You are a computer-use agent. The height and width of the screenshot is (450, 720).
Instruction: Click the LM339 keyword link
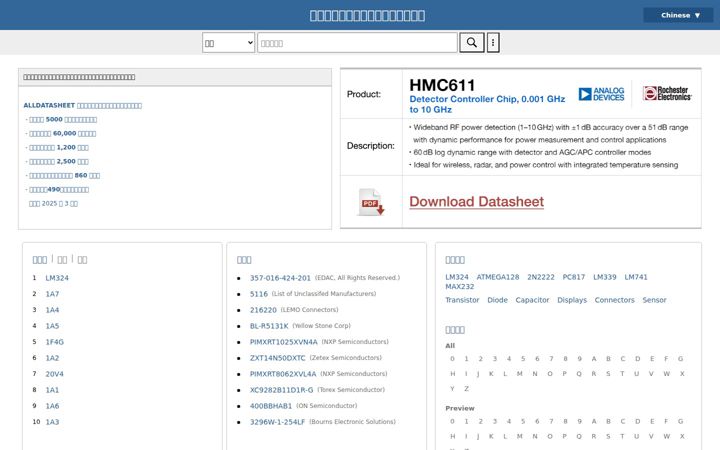605,277
